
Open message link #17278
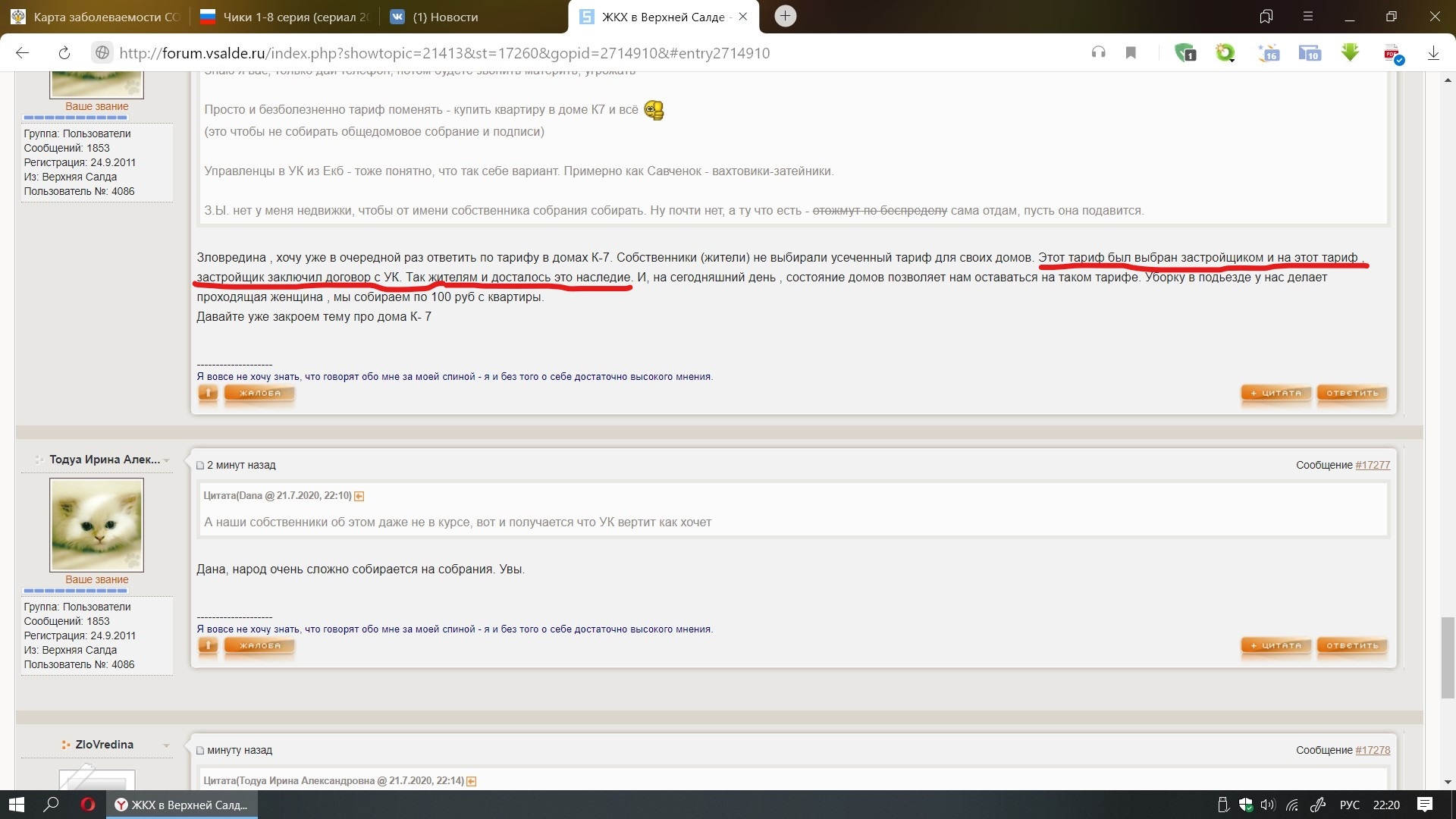pos(1373,750)
